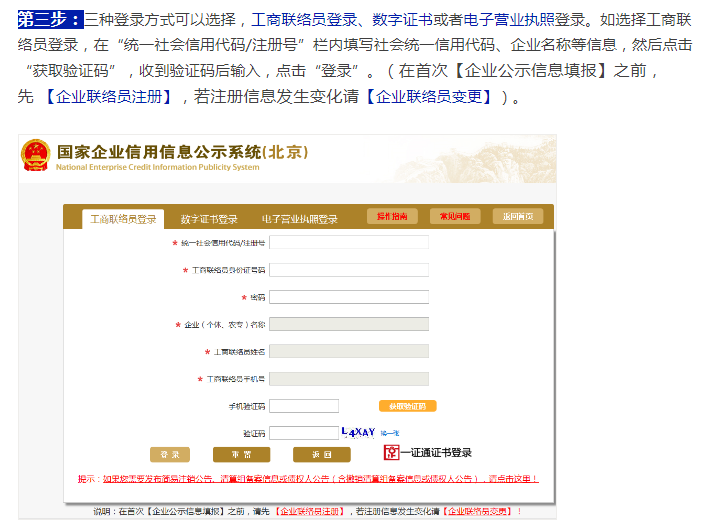The image size is (707, 529).
Task: Click the 手机验证码 input field
Action: [x=304, y=406]
